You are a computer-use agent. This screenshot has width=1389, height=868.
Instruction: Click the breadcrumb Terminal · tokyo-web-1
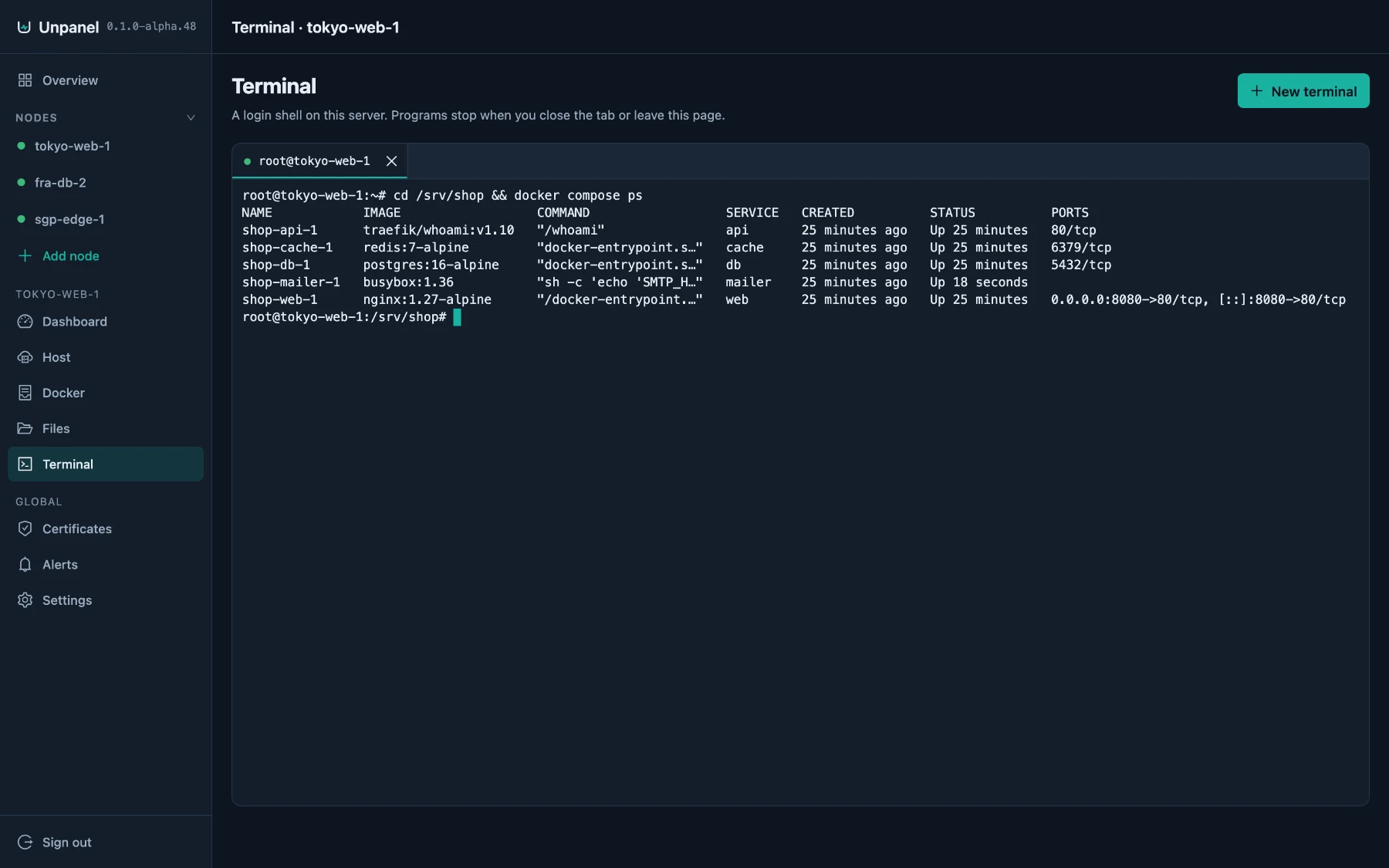point(316,27)
